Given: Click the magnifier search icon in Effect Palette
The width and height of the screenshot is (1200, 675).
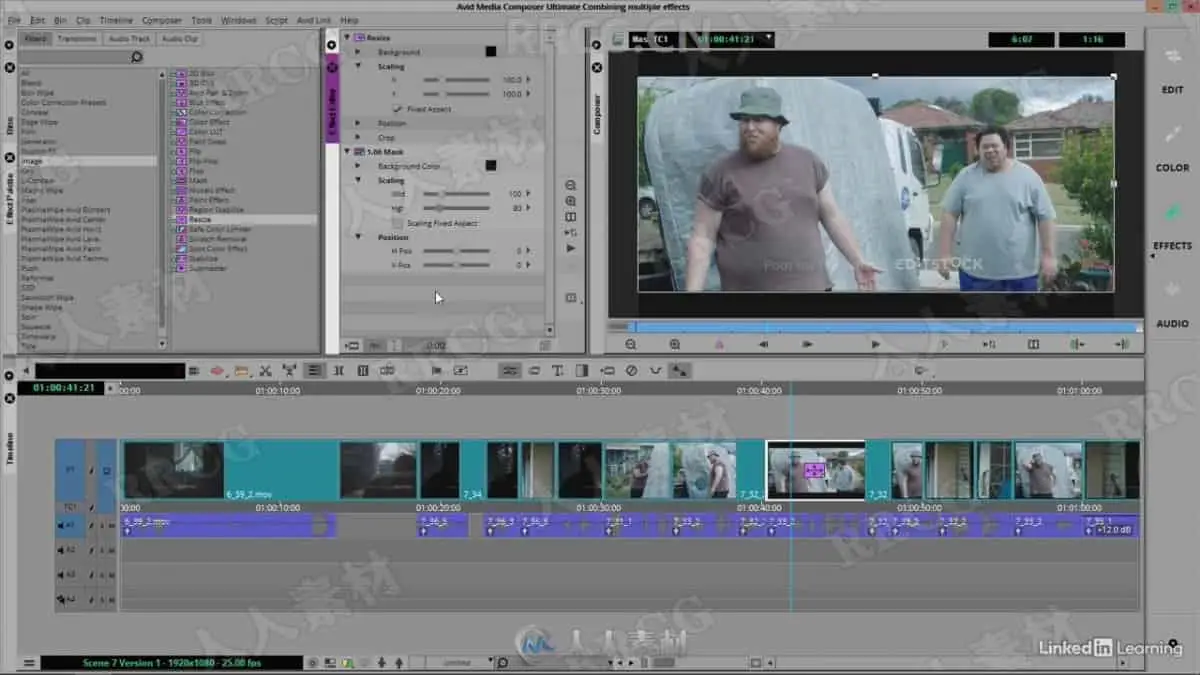Looking at the screenshot, I should point(136,58).
